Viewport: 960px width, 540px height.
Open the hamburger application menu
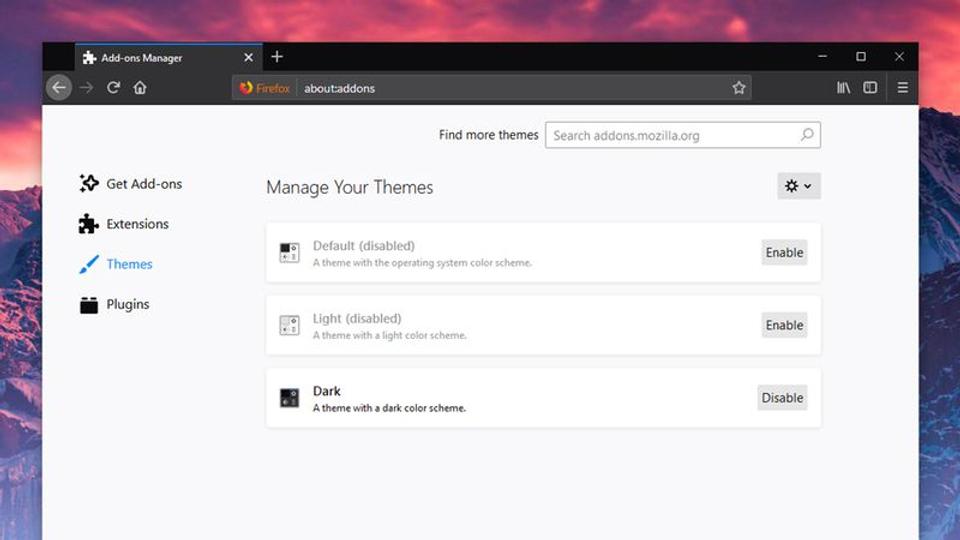(902, 88)
